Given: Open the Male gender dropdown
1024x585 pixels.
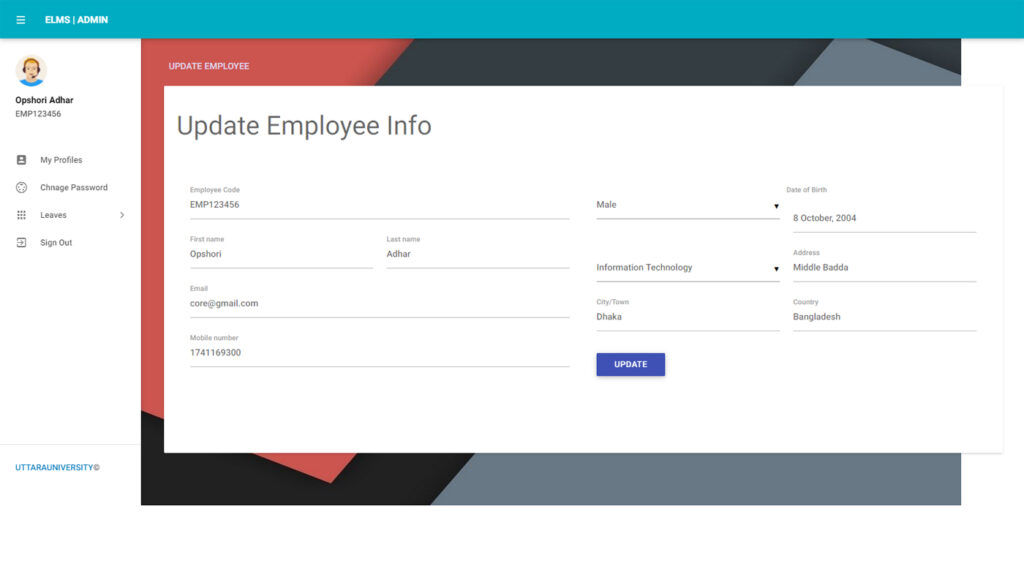Looking at the screenshot, I should [x=687, y=205].
